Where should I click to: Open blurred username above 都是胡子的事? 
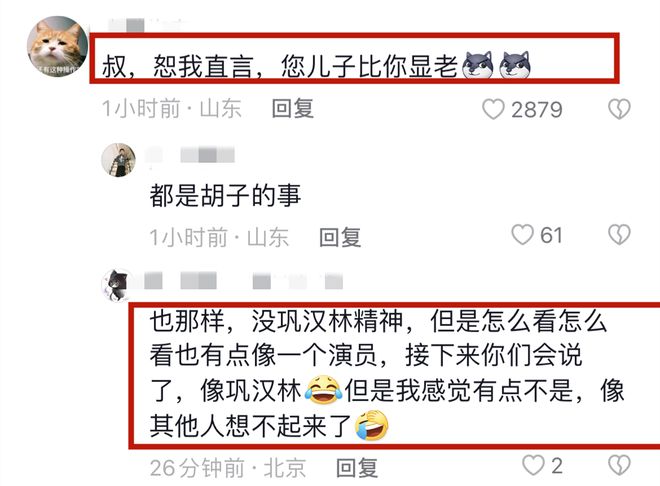click(190, 155)
